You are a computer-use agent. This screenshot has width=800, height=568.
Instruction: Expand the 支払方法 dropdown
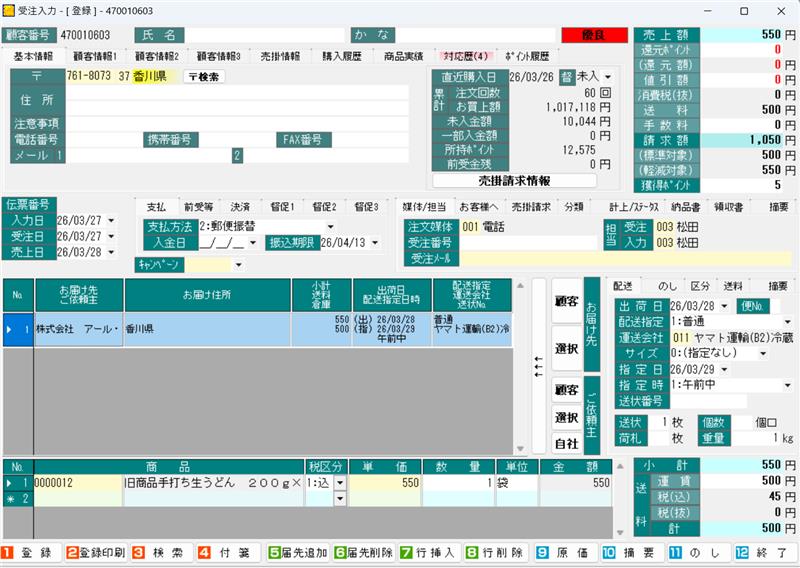(x=331, y=227)
